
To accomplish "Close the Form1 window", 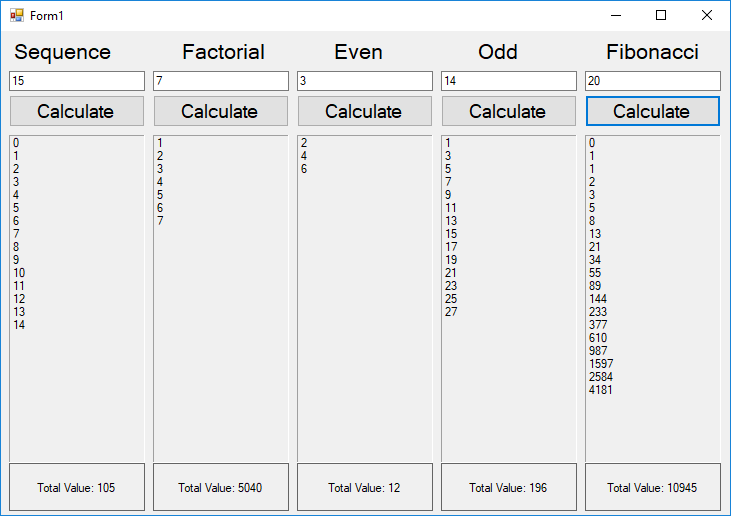I will pyautogui.click(x=706, y=15).
